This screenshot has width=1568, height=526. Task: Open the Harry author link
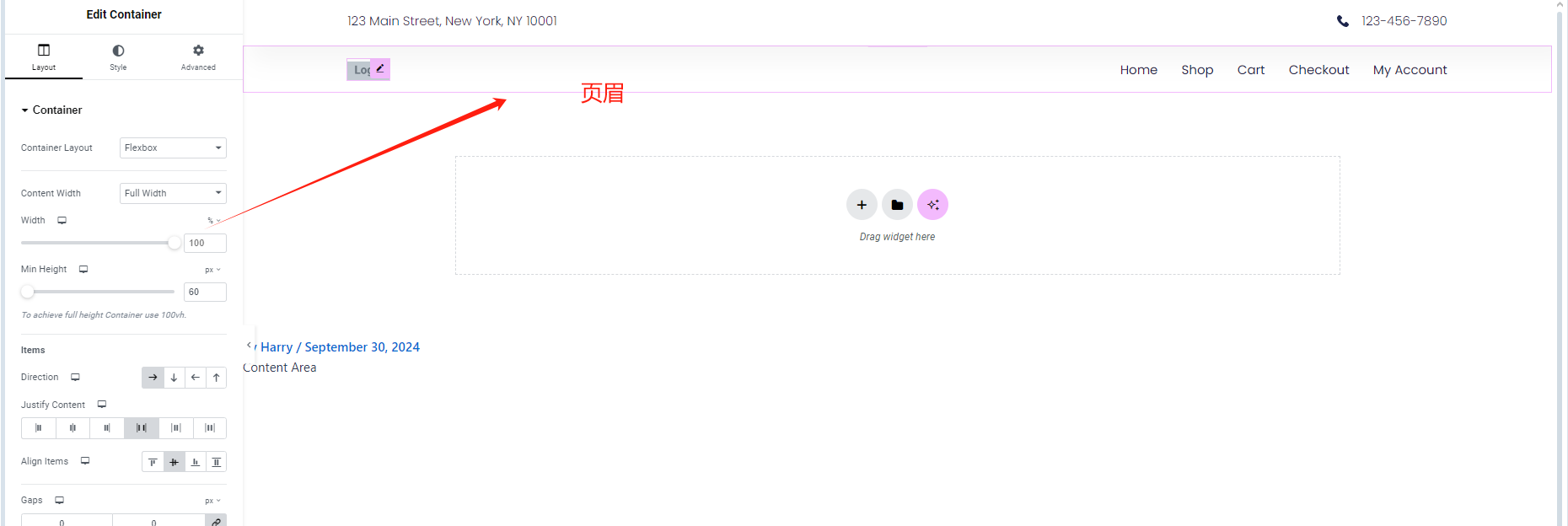tap(277, 347)
